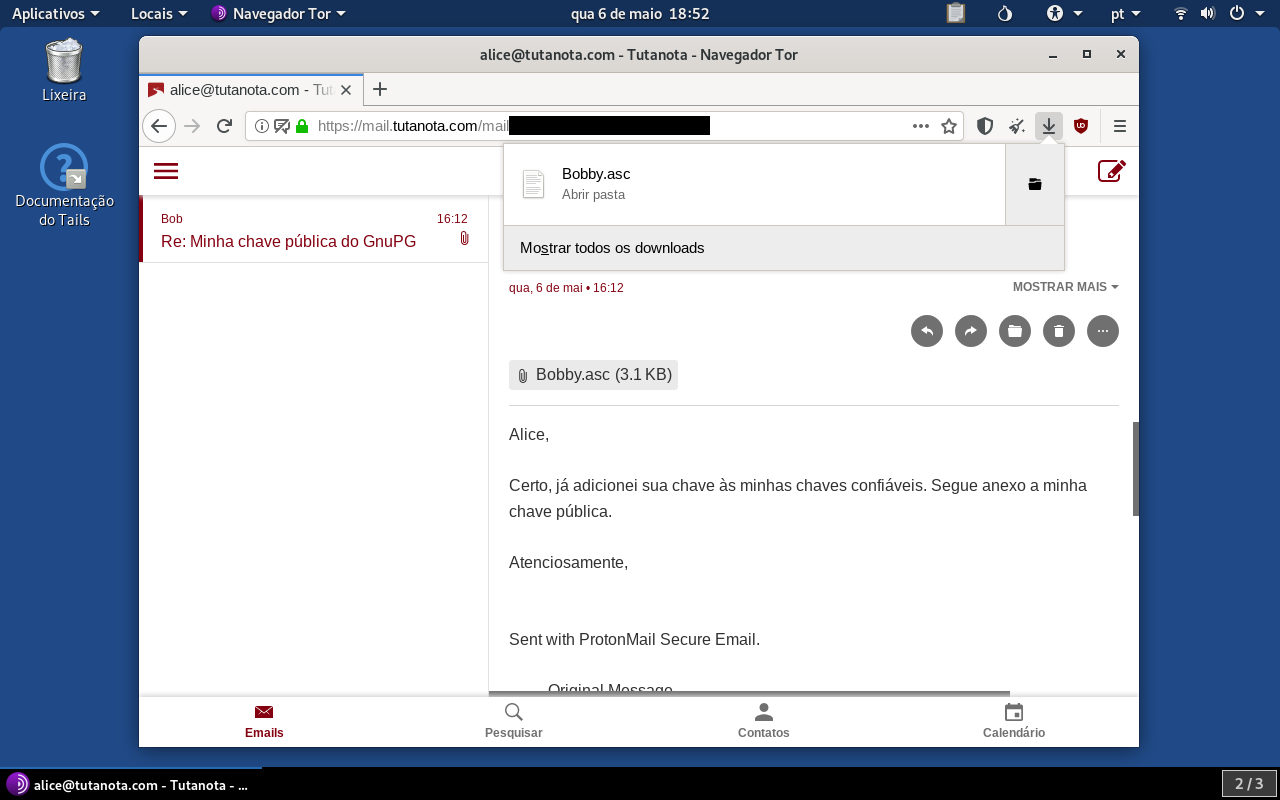This screenshot has height=800, width=1280.
Task: Select the alice@tutanota.com browser tab
Action: point(250,89)
